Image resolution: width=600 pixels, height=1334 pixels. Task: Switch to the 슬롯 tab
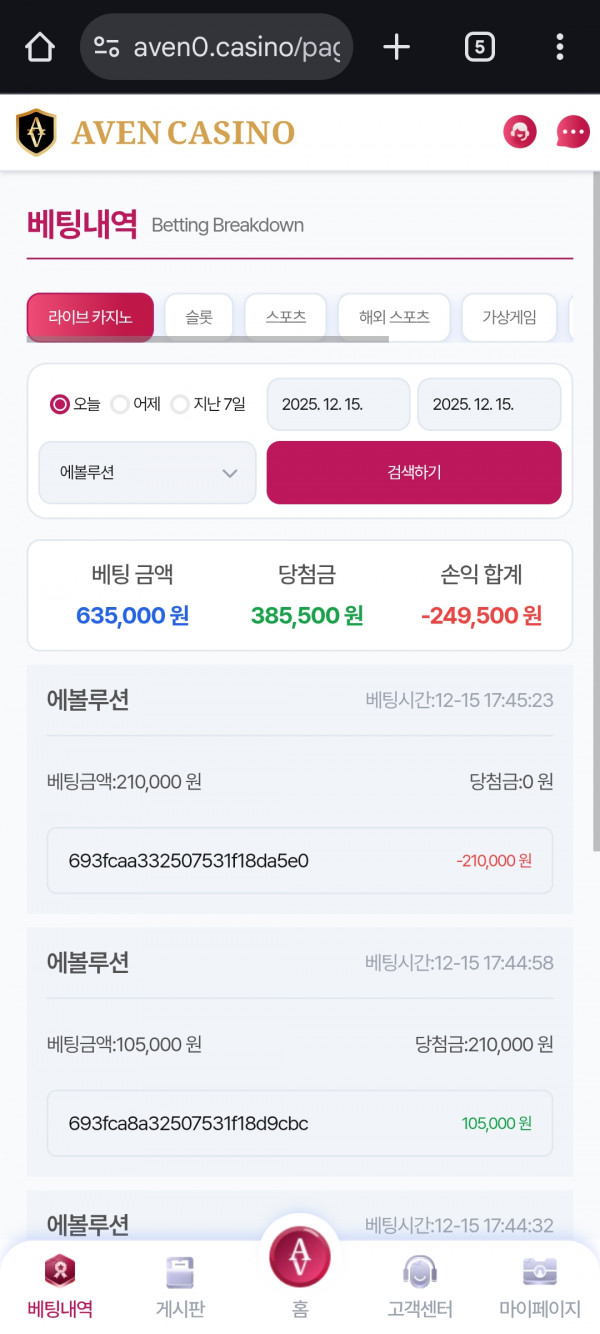point(198,317)
